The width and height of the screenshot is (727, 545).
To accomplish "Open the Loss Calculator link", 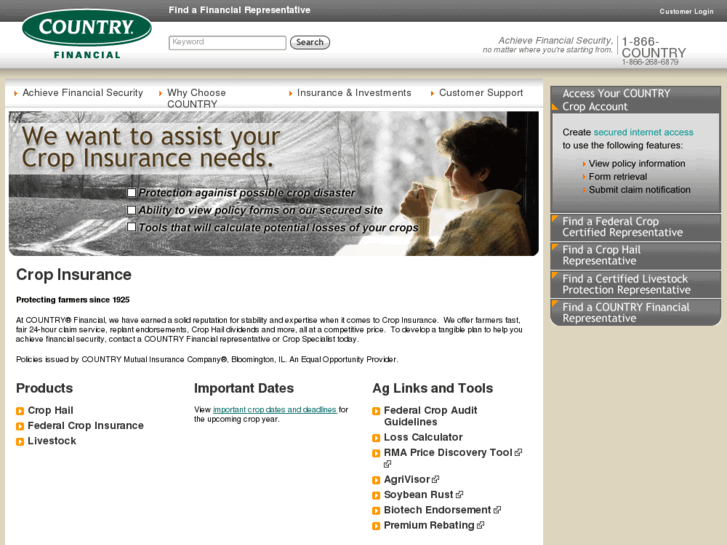I will pyautogui.click(x=423, y=437).
